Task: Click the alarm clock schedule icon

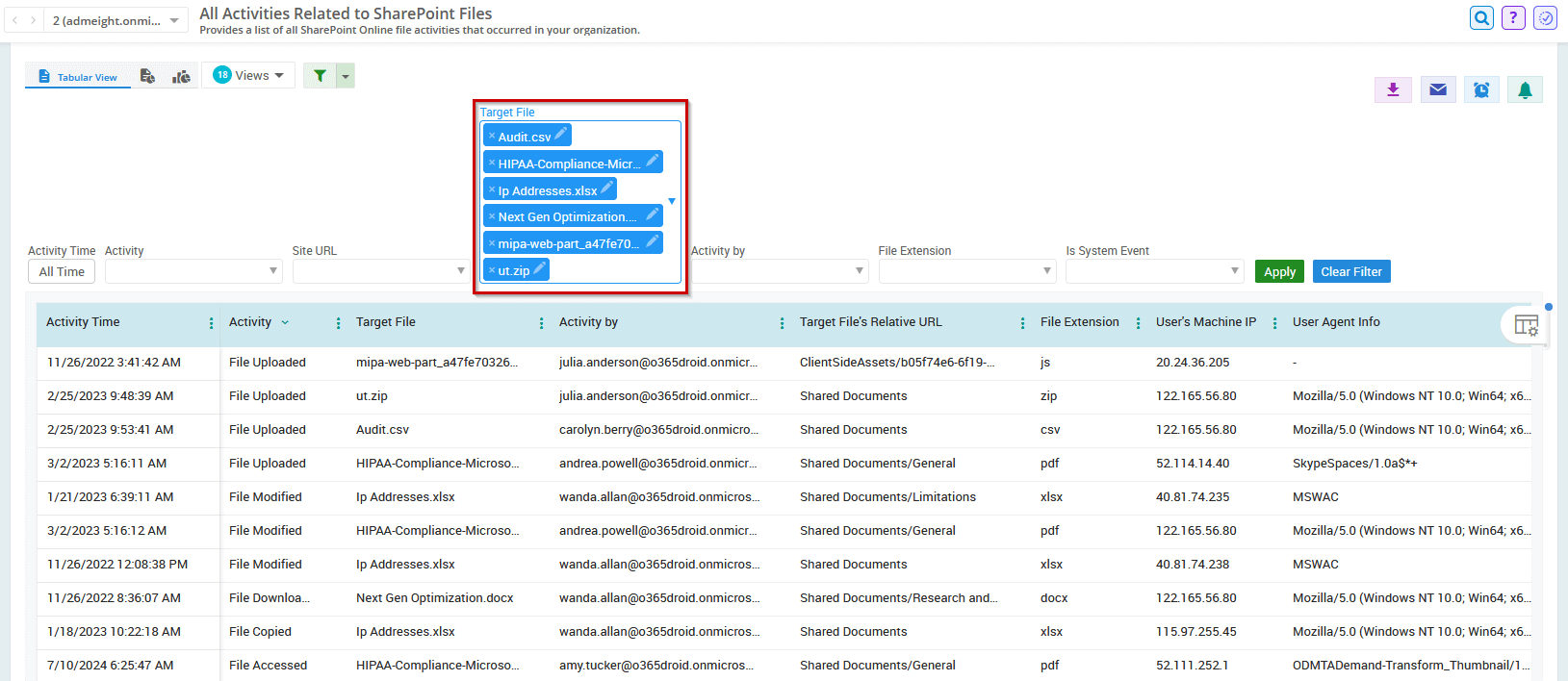Action: 1481,89
